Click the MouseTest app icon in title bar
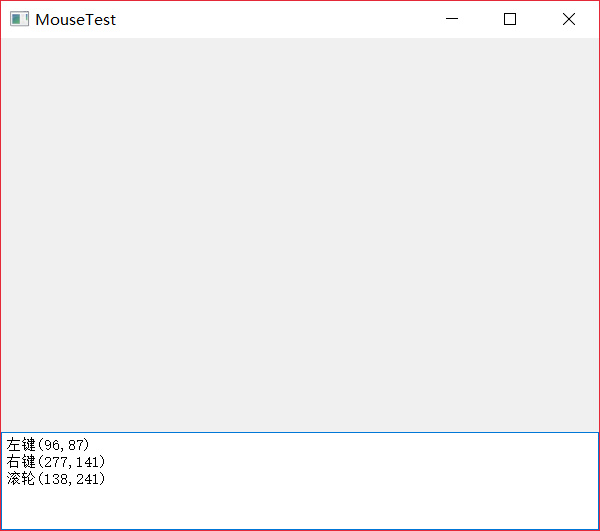This screenshot has height=531, width=600. [x=19, y=19]
